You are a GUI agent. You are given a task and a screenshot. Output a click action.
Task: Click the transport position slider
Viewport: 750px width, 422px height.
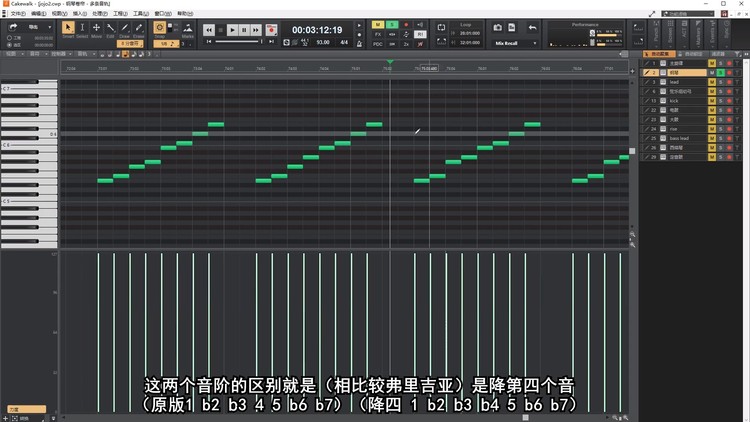click(x=239, y=42)
